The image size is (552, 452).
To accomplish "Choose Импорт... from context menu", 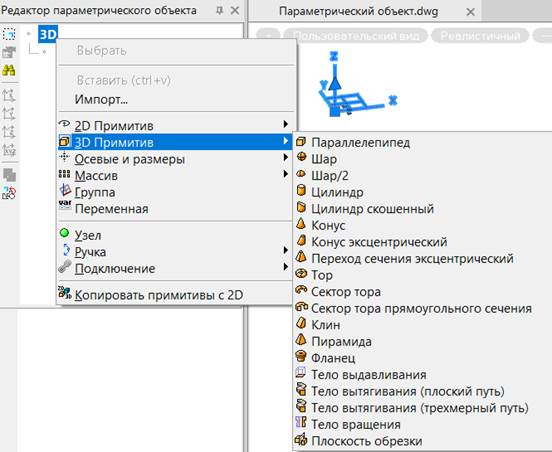I will pos(101,100).
